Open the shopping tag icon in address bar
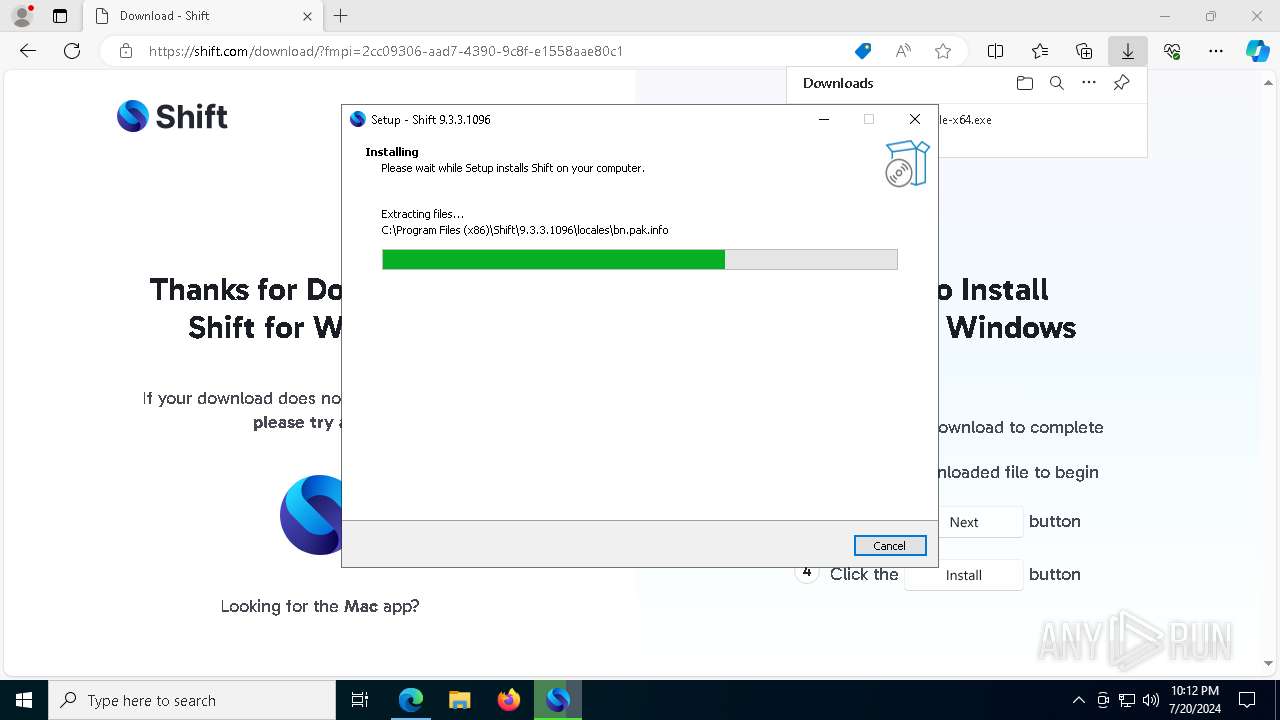The width and height of the screenshot is (1280, 720). (863, 51)
